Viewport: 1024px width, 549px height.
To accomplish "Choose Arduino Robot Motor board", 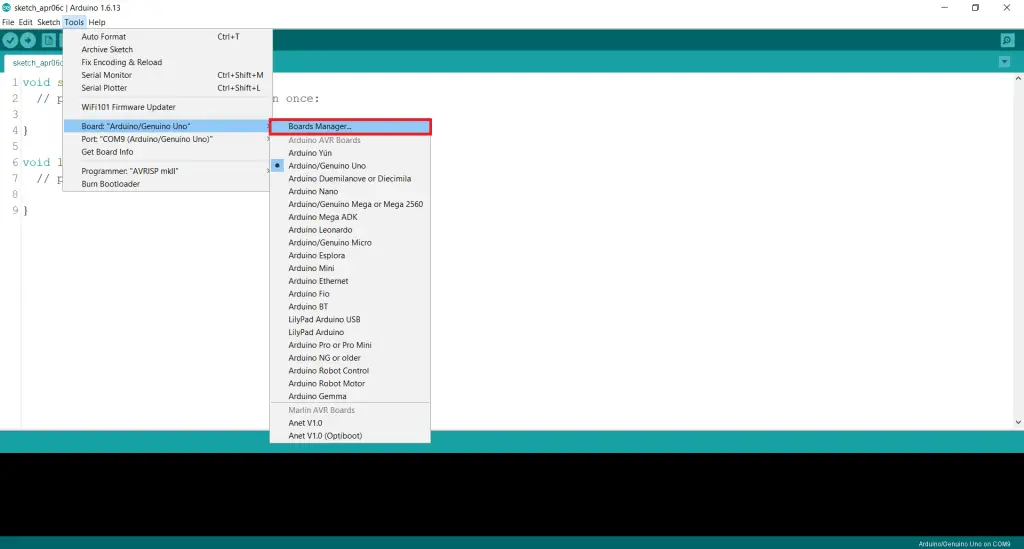I will [x=351, y=383].
